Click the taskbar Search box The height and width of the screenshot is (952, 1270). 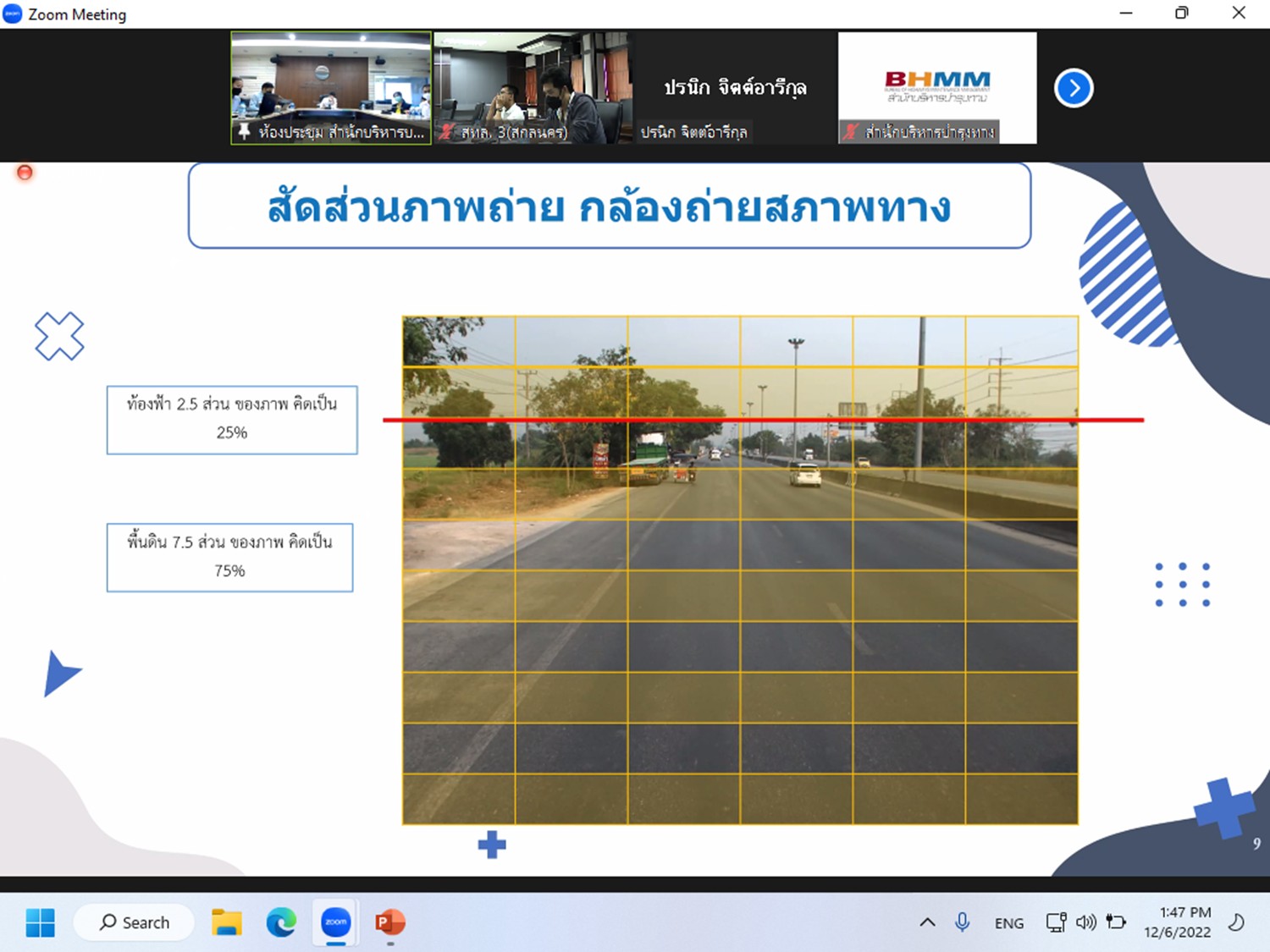pyautogui.click(x=135, y=922)
